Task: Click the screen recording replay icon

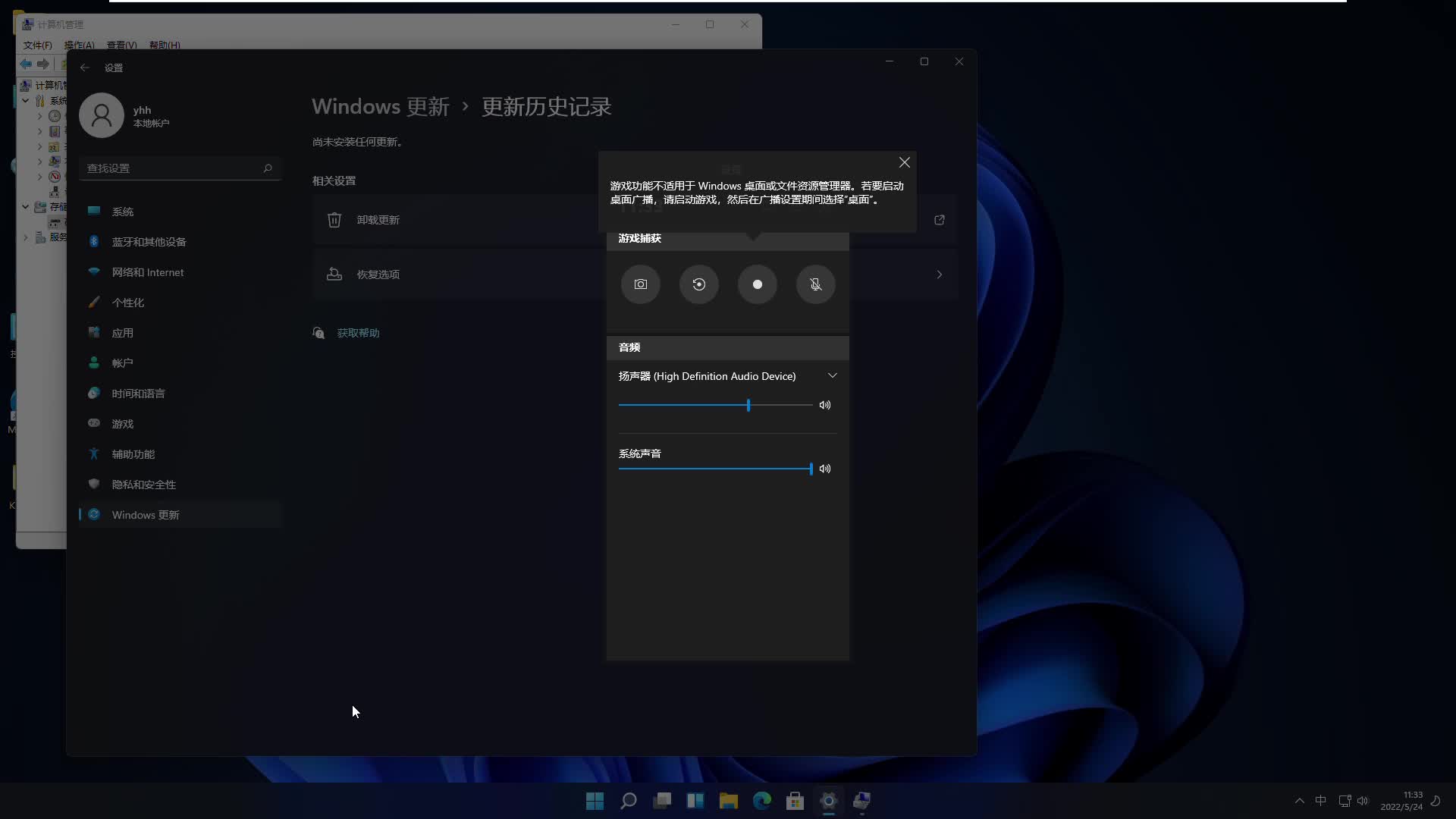Action: click(x=699, y=284)
